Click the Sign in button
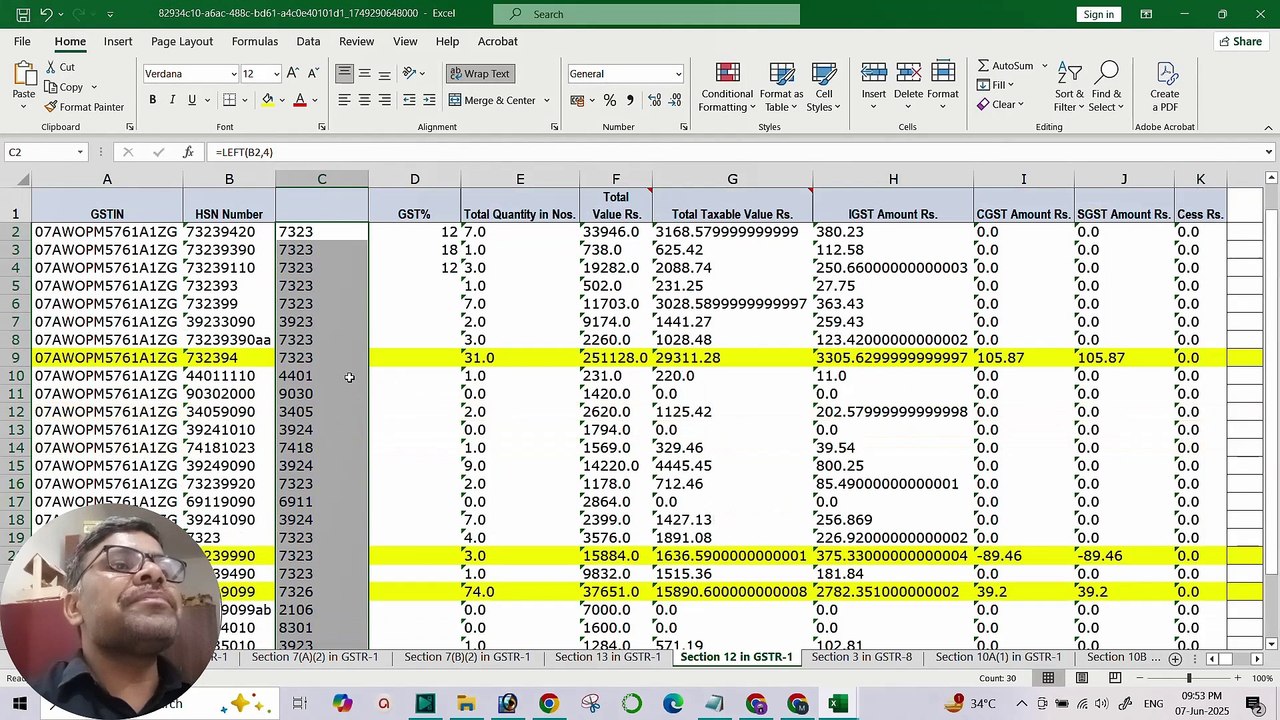The width and height of the screenshot is (1280, 720). 1098,14
